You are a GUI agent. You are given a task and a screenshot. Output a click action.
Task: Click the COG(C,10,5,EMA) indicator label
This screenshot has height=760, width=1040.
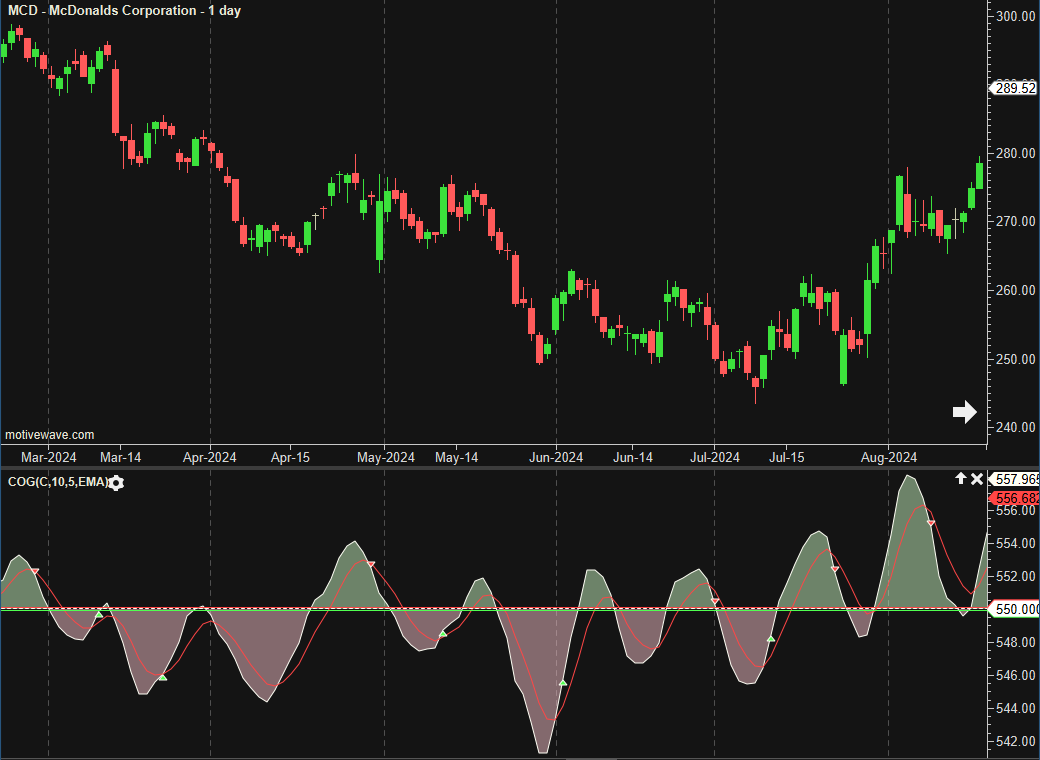pyautogui.click(x=56, y=483)
